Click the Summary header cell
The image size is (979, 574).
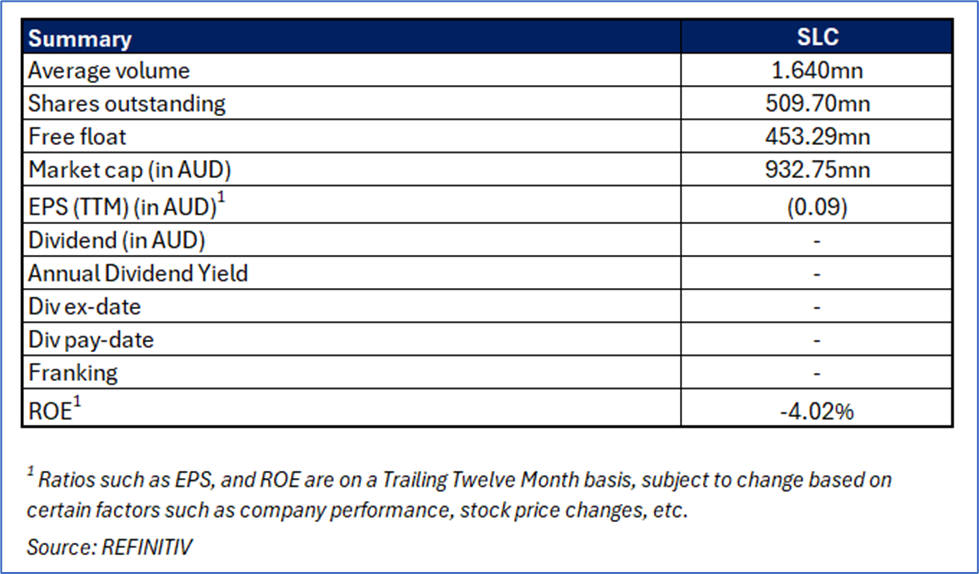[80, 39]
